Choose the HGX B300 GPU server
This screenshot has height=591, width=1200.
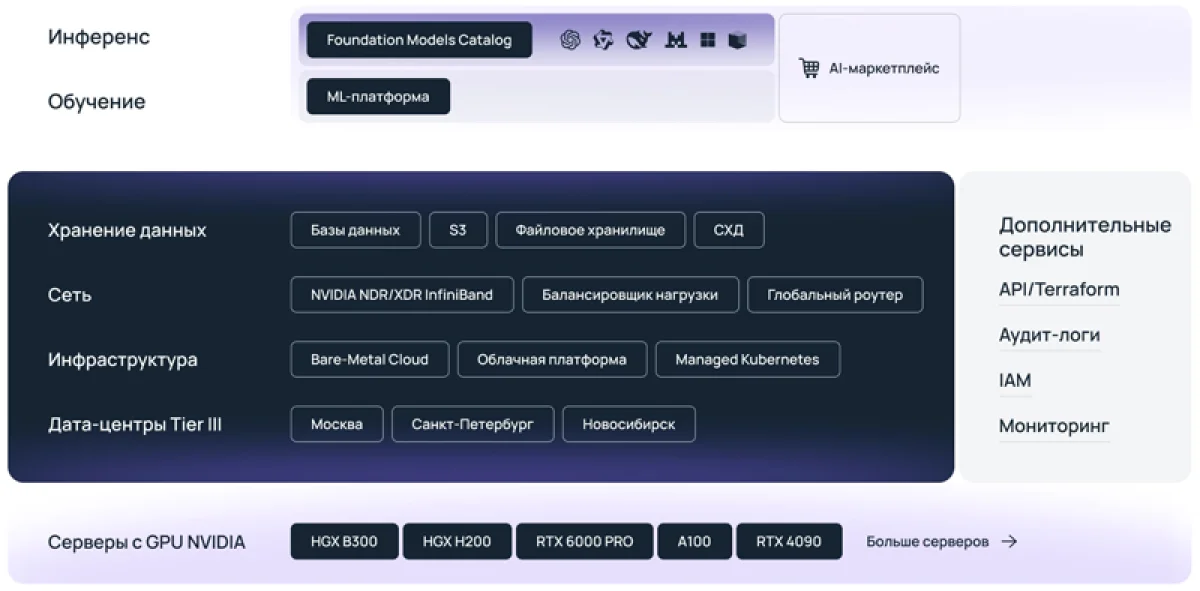[343, 541]
